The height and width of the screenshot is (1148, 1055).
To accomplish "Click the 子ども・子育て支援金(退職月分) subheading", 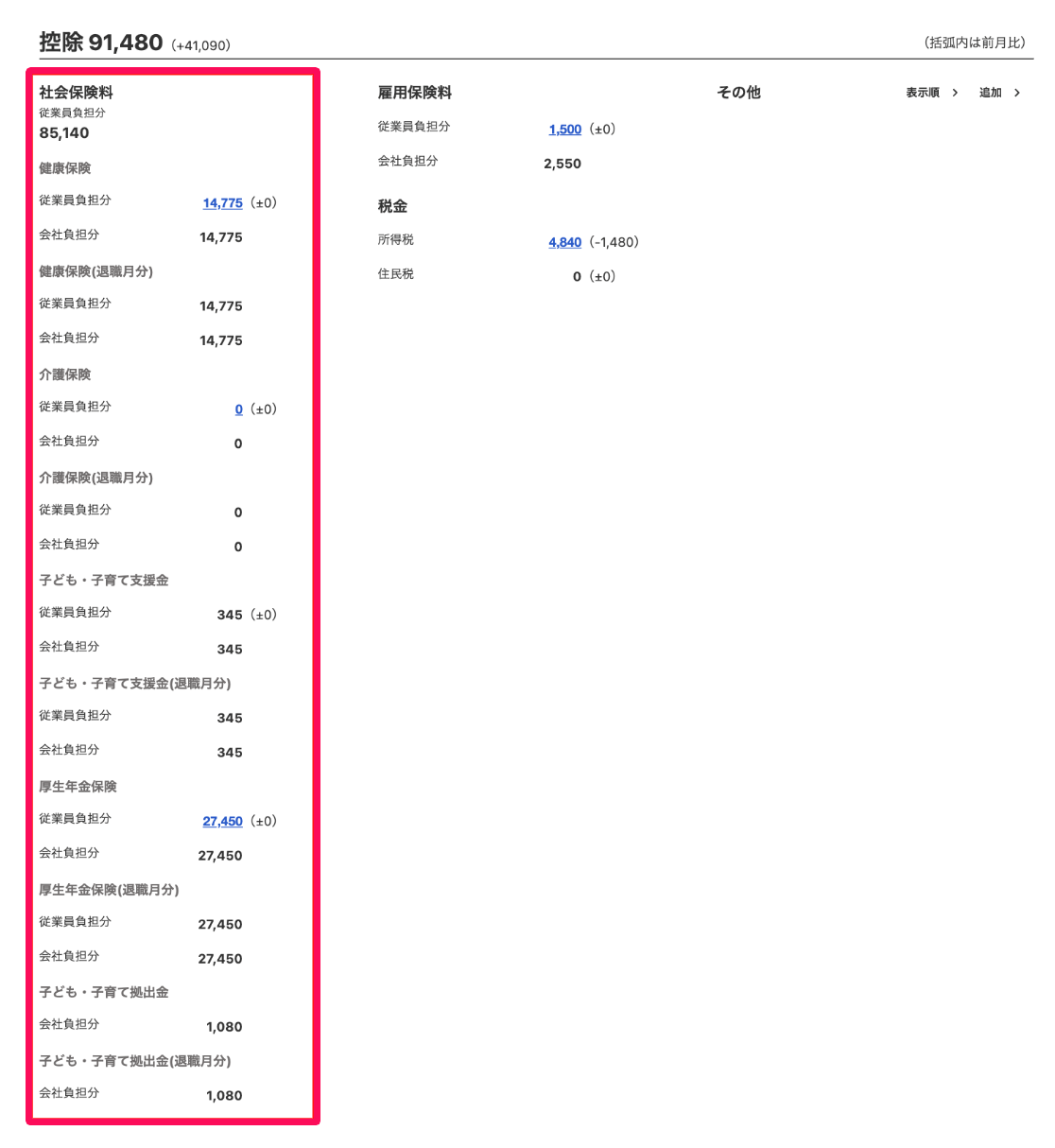I will (135, 684).
